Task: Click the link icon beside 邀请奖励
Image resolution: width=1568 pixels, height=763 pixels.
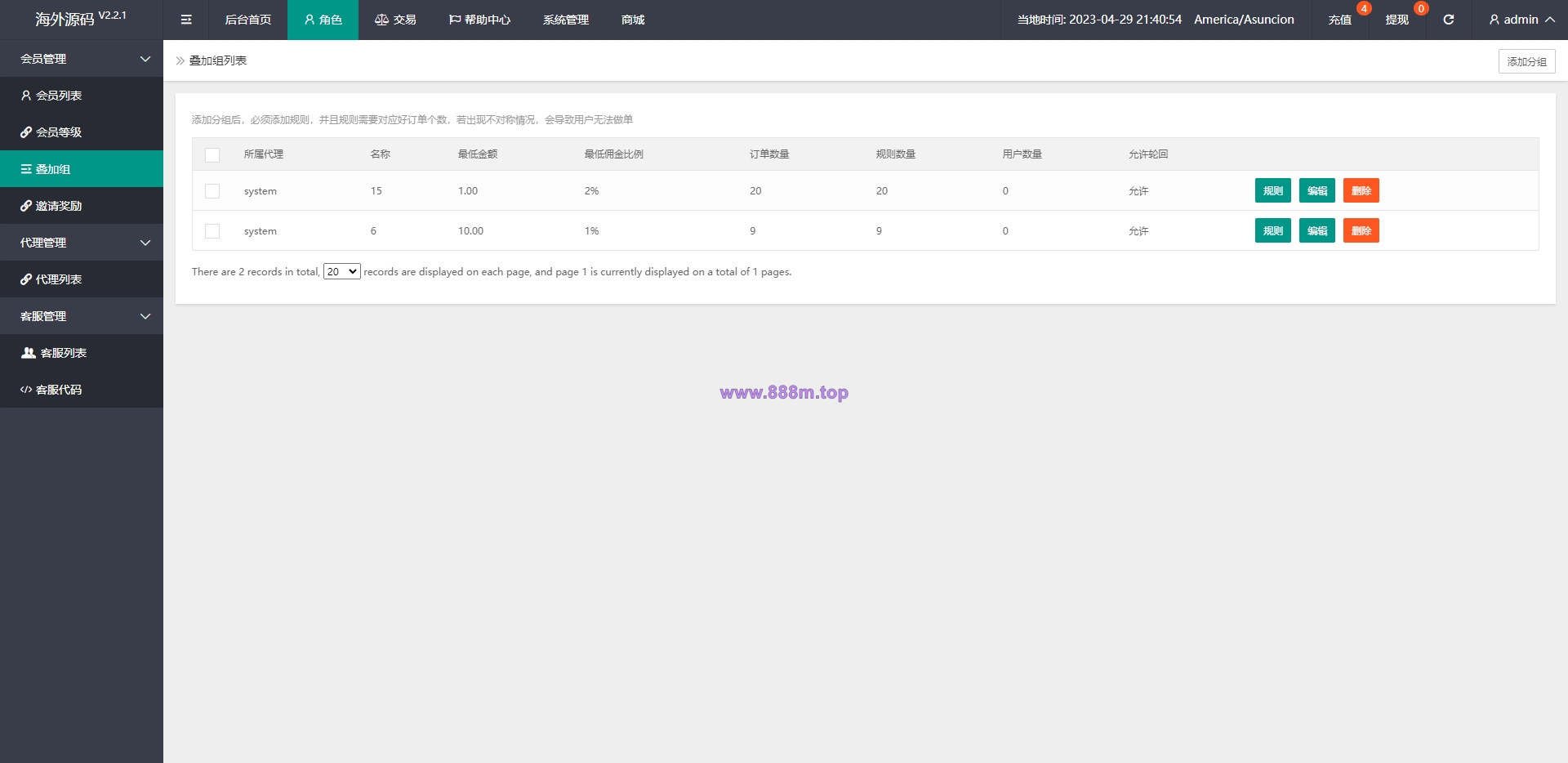Action: coord(26,206)
